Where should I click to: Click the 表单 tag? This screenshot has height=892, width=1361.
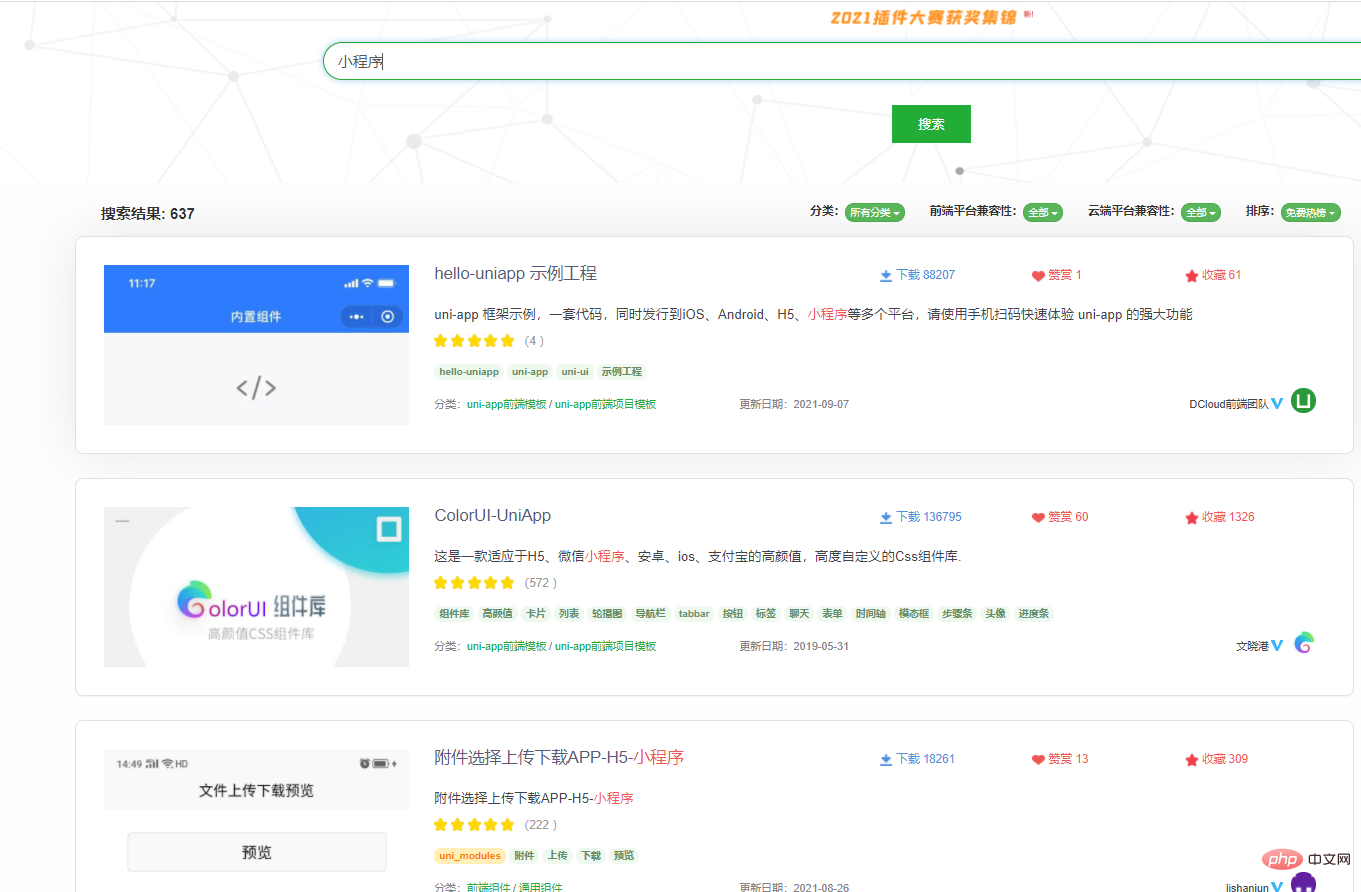tap(832, 614)
